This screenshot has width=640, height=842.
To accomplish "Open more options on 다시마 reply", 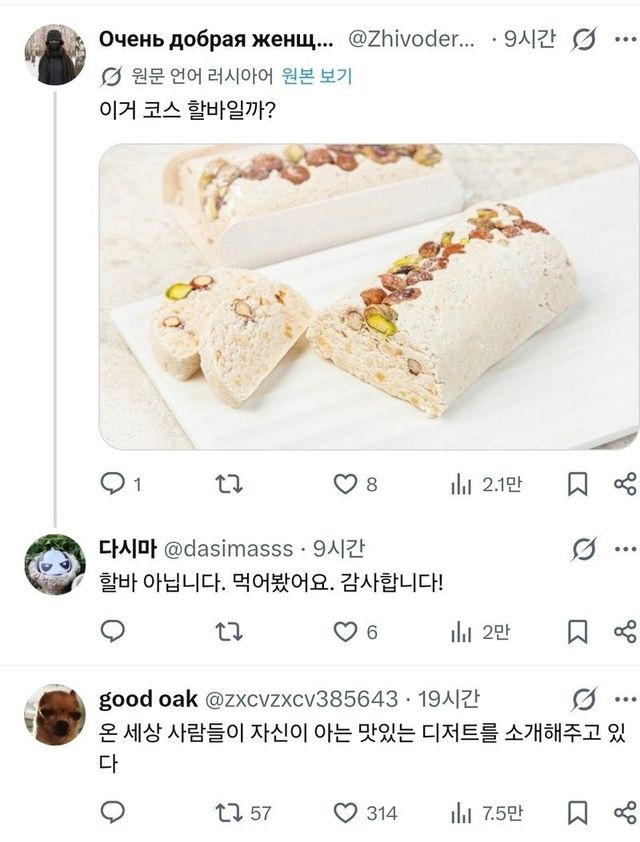I will [x=625, y=548].
